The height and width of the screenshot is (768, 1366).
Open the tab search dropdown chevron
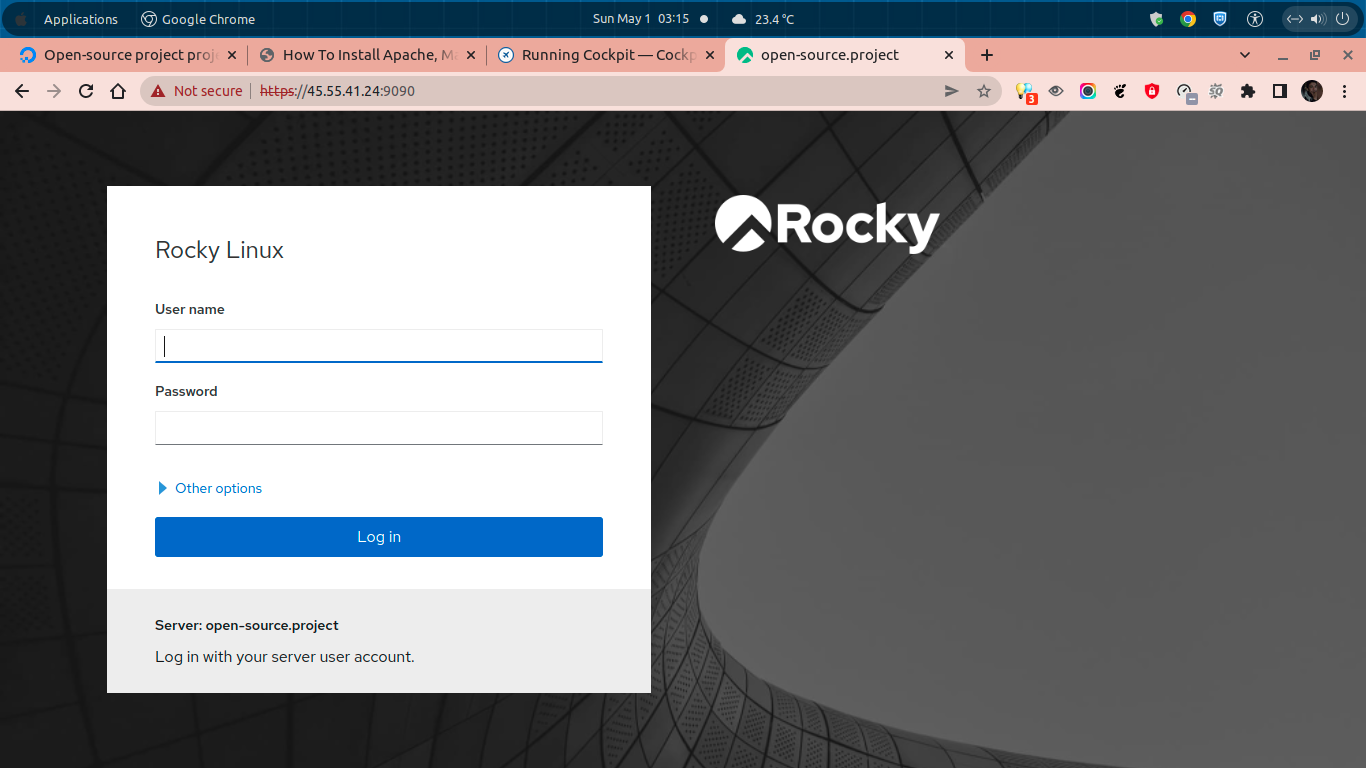(1245, 55)
